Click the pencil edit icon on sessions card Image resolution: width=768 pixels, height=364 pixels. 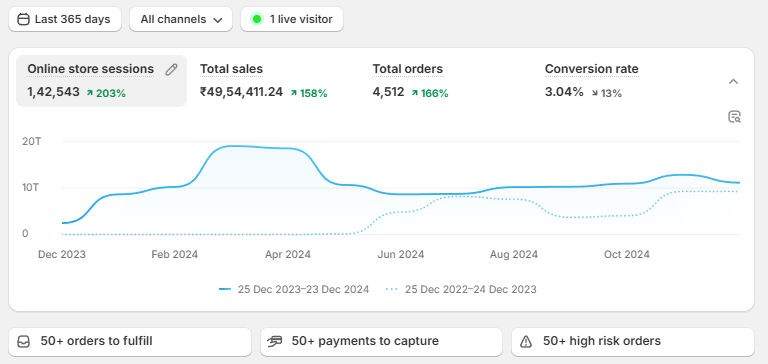[171, 70]
